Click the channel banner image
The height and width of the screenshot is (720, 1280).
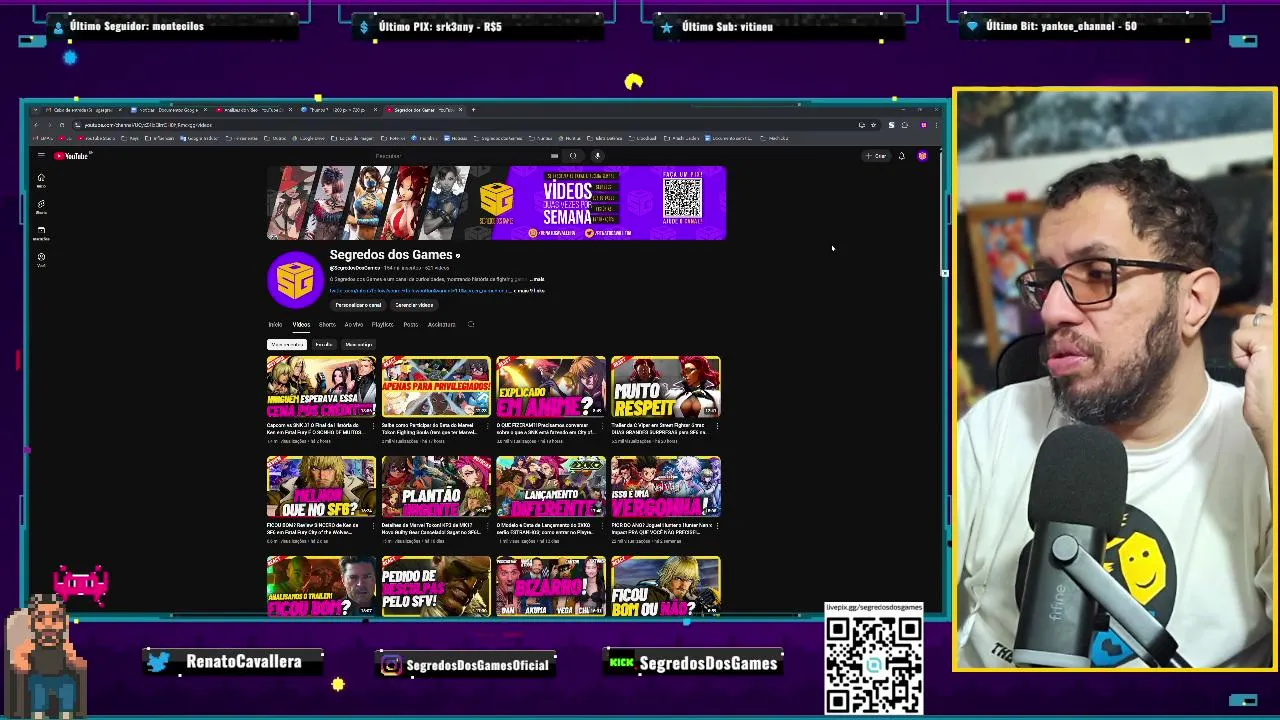[x=496, y=203]
